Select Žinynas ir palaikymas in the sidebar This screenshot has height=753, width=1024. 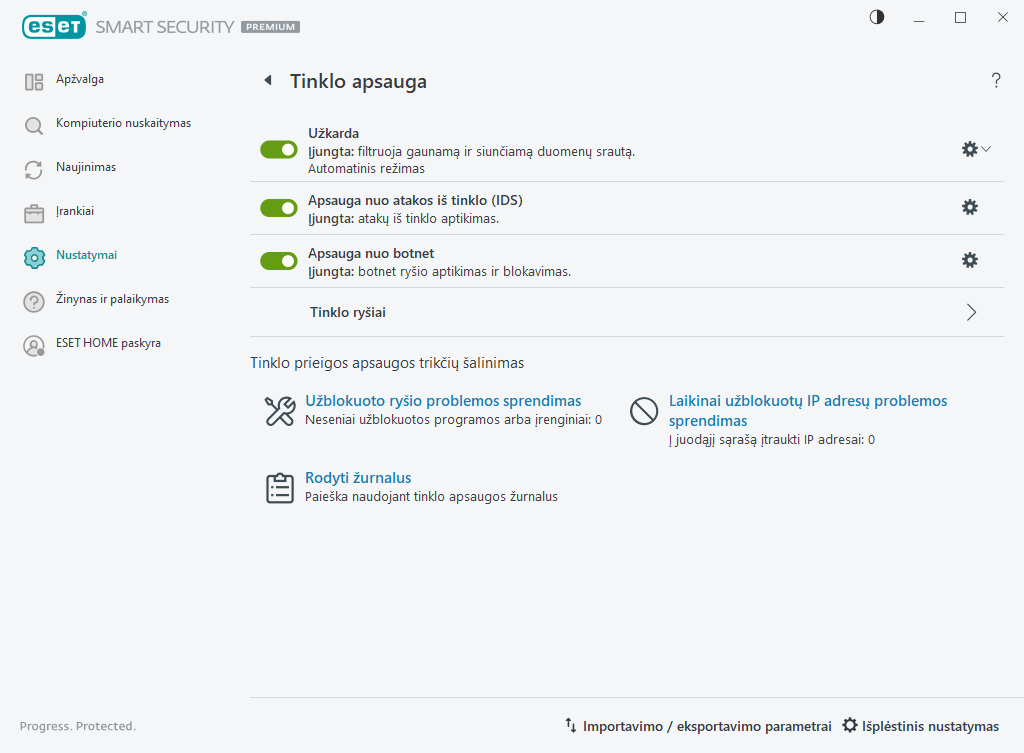112,299
